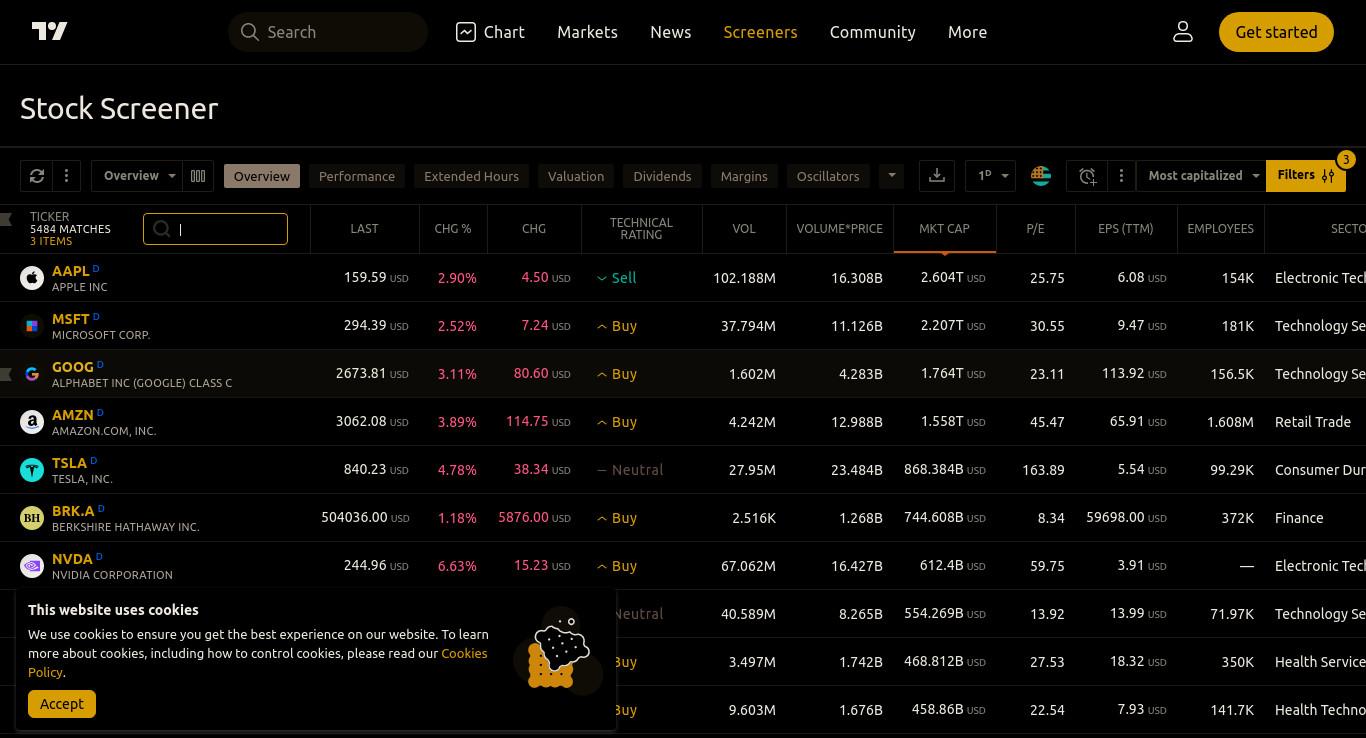Open the screener options three-dot menu
The height and width of the screenshot is (738, 1366).
coord(66,176)
